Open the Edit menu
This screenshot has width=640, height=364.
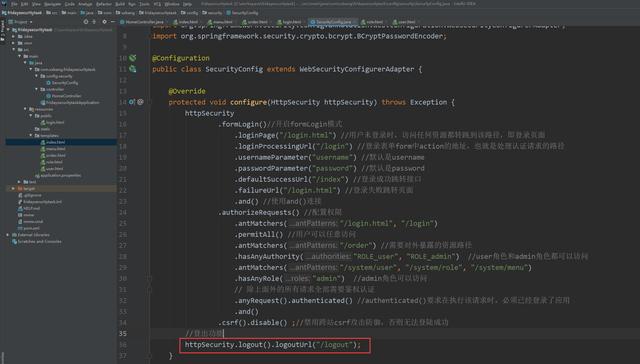24,4
